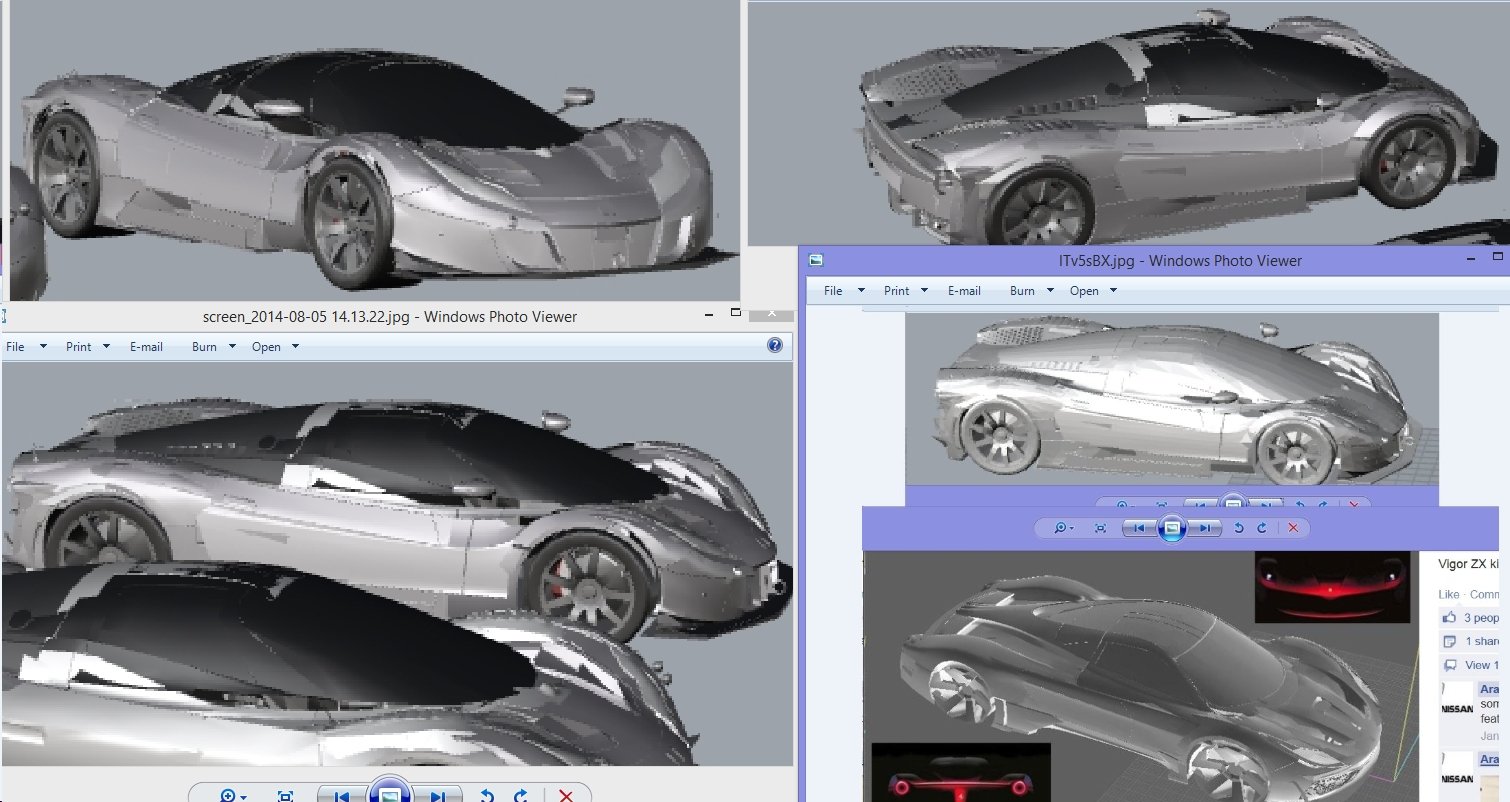The width and height of the screenshot is (1510, 802).
Task: Expand Open dropdown arrow in screen_2014-08-05 window
Action: click(x=295, y=347)
